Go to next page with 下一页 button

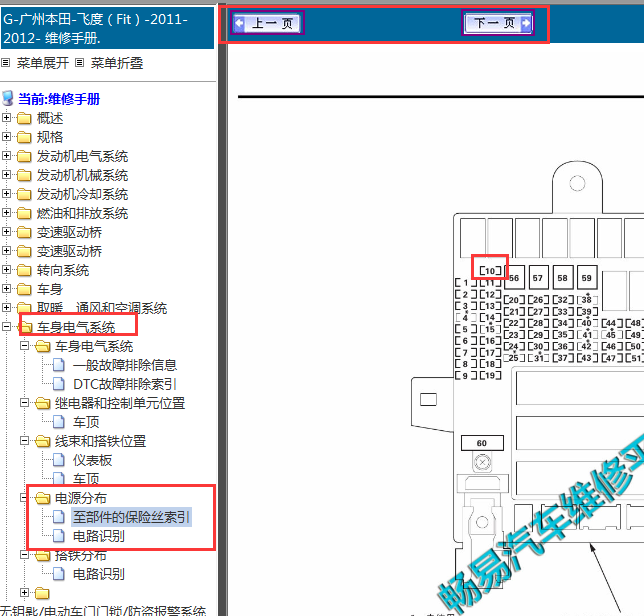point(498,23)
